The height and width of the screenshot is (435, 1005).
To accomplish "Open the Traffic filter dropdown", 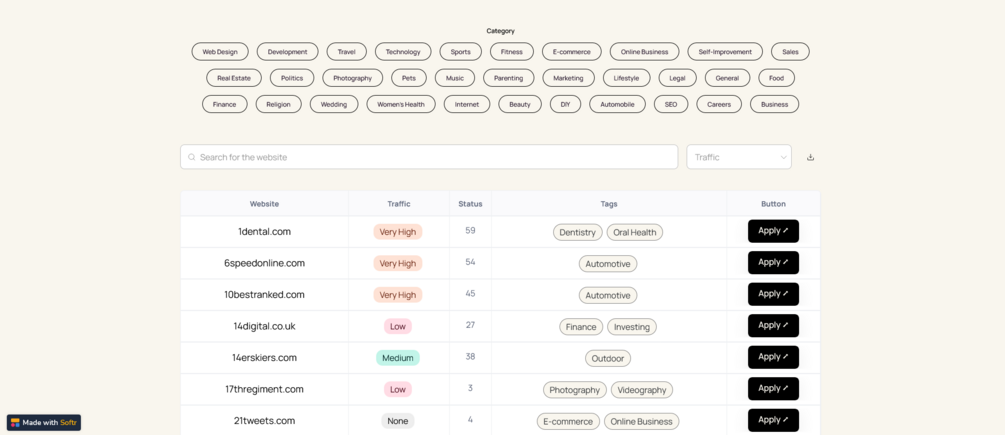I will [x=738, y=157].
